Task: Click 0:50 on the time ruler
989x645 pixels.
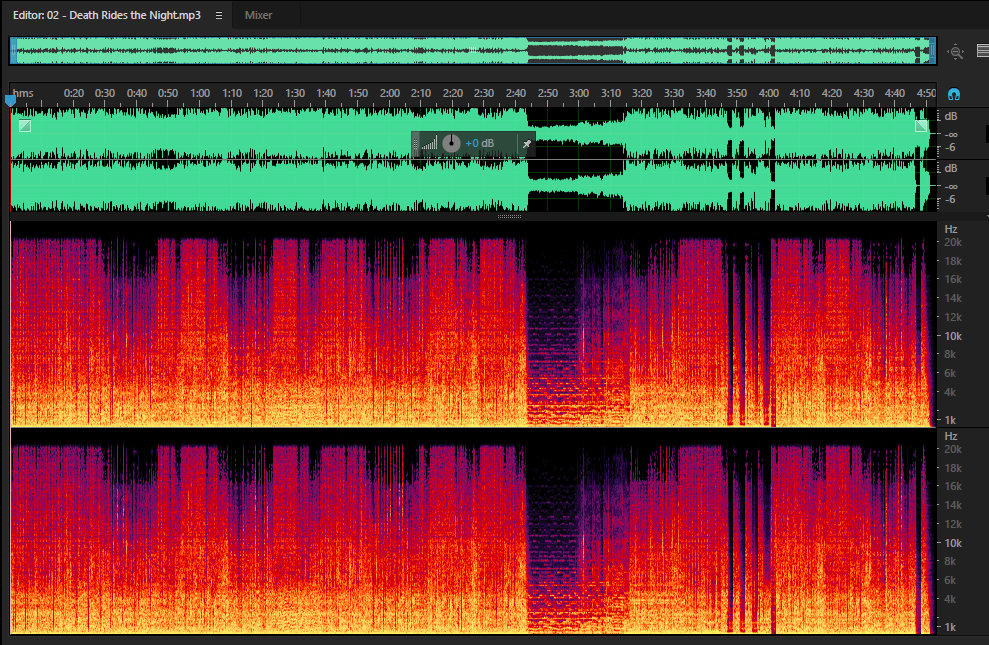Action: coord(168,93)
